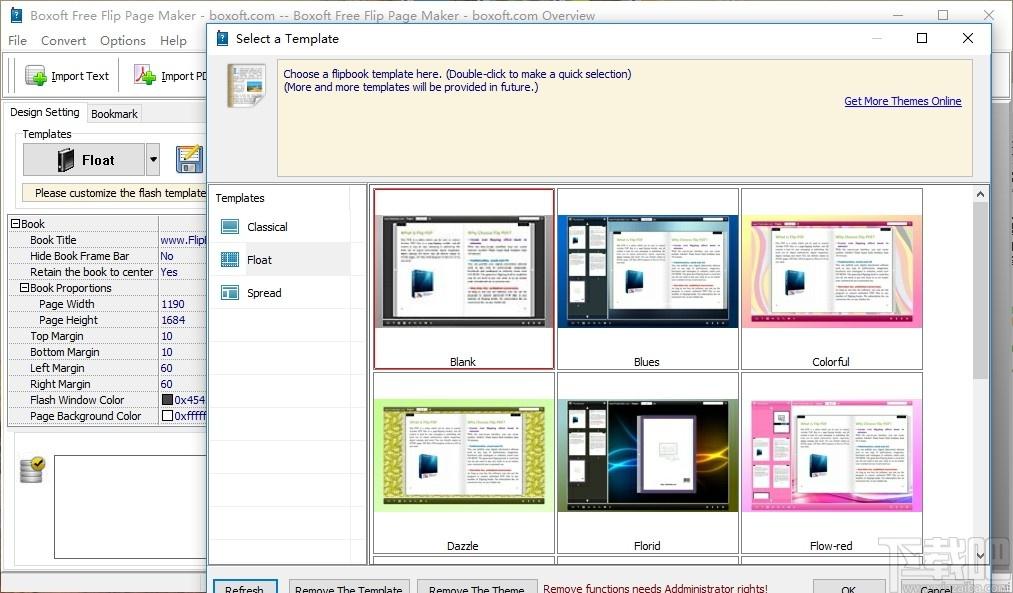Image resolution: width=1013 pixels, height=593 pixels.
Task: Select the Dazzle theme thumbnail
Action: pos(464,463)
